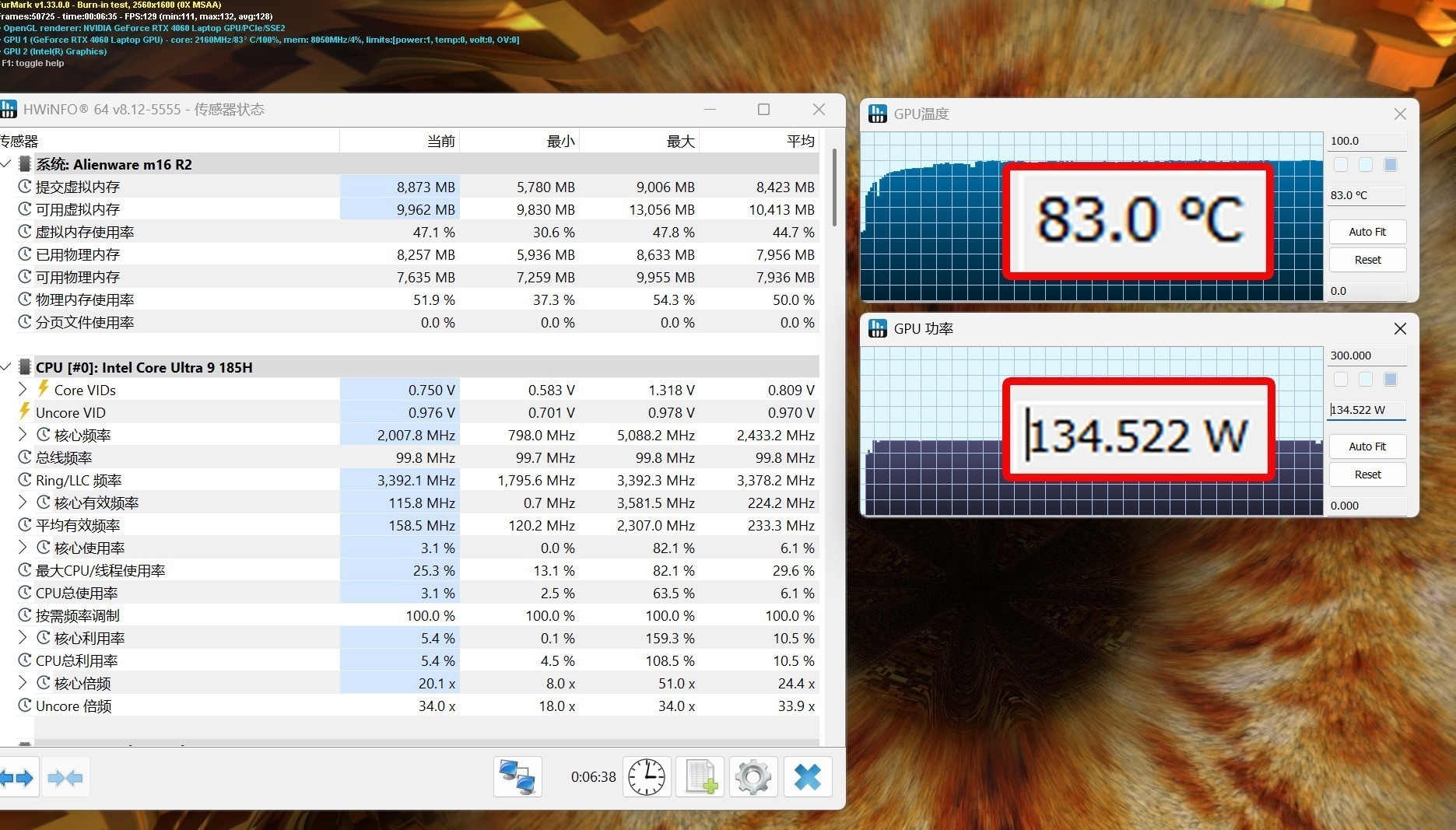This screenshot has height=830, width=1456.
Task: Click the clock icon beside 可用虚拟内存
Action: coord(25,209)
